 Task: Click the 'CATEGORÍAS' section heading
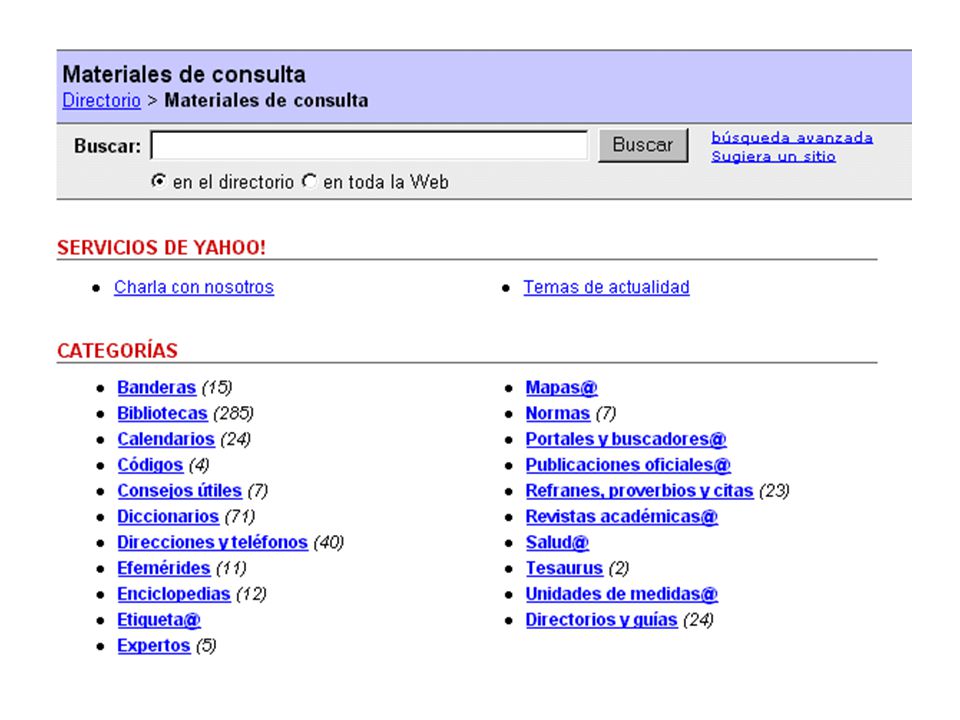click(x=118, y=350)
